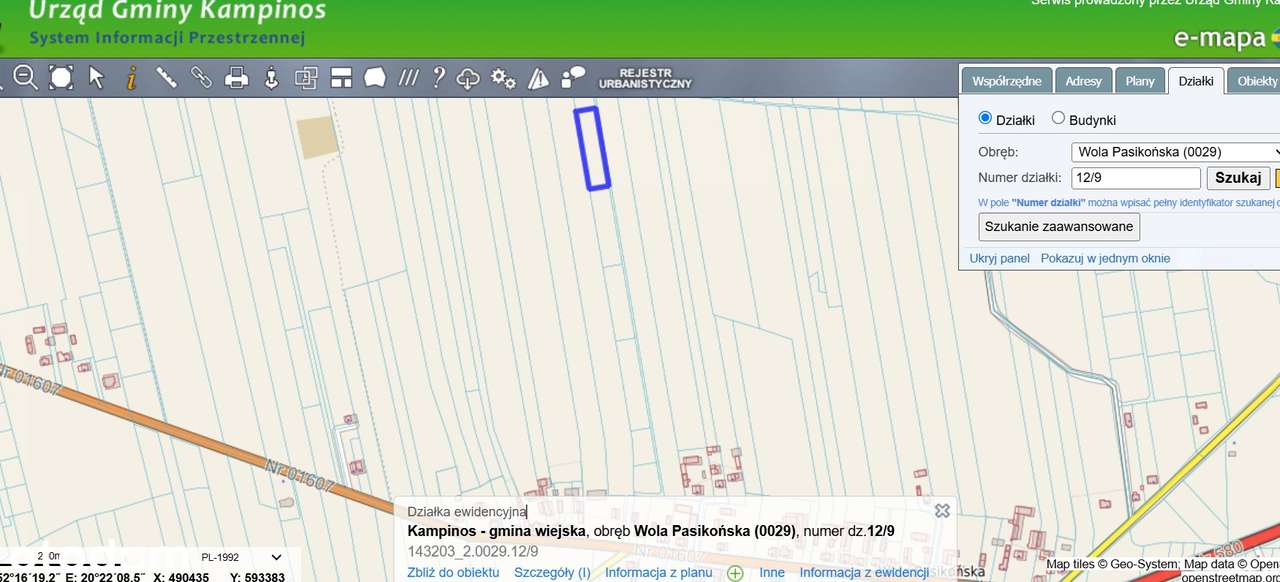Open the overlapping windows map compare tool
This screenshot has height=582, width=1280.
point(306,77)
